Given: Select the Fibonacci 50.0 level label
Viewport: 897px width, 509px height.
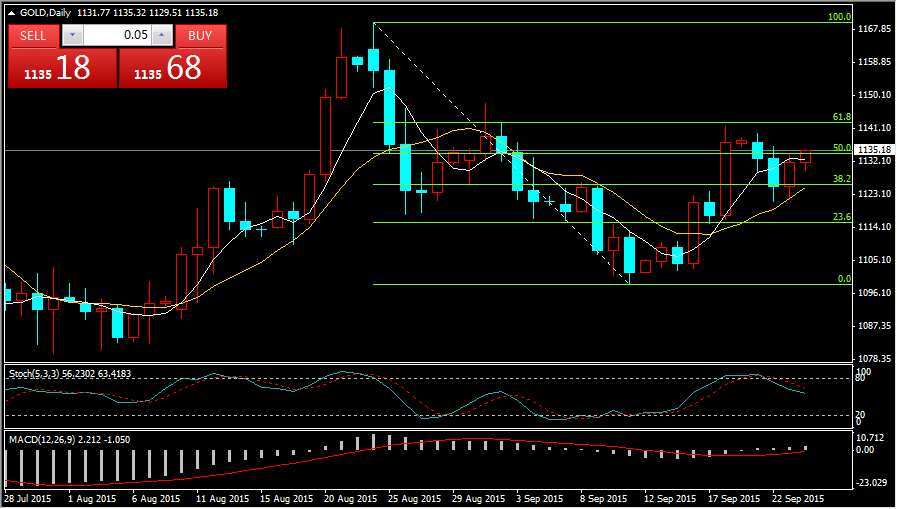Looking at the screenshot, I should point(841,148).
